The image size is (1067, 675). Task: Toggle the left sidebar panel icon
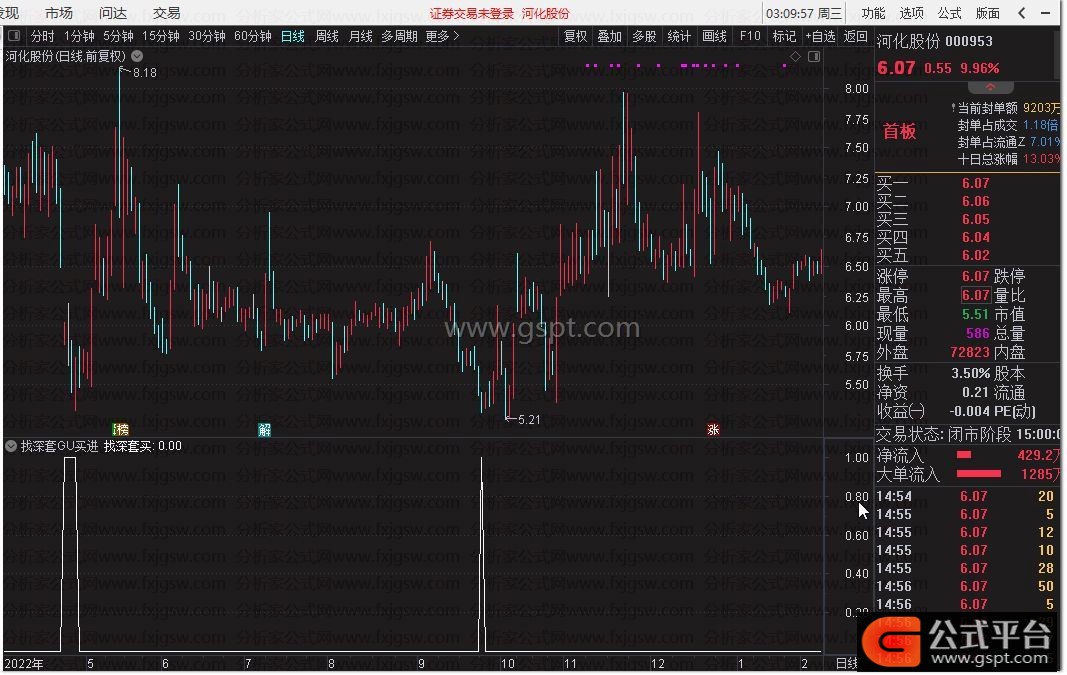[14, 35]
